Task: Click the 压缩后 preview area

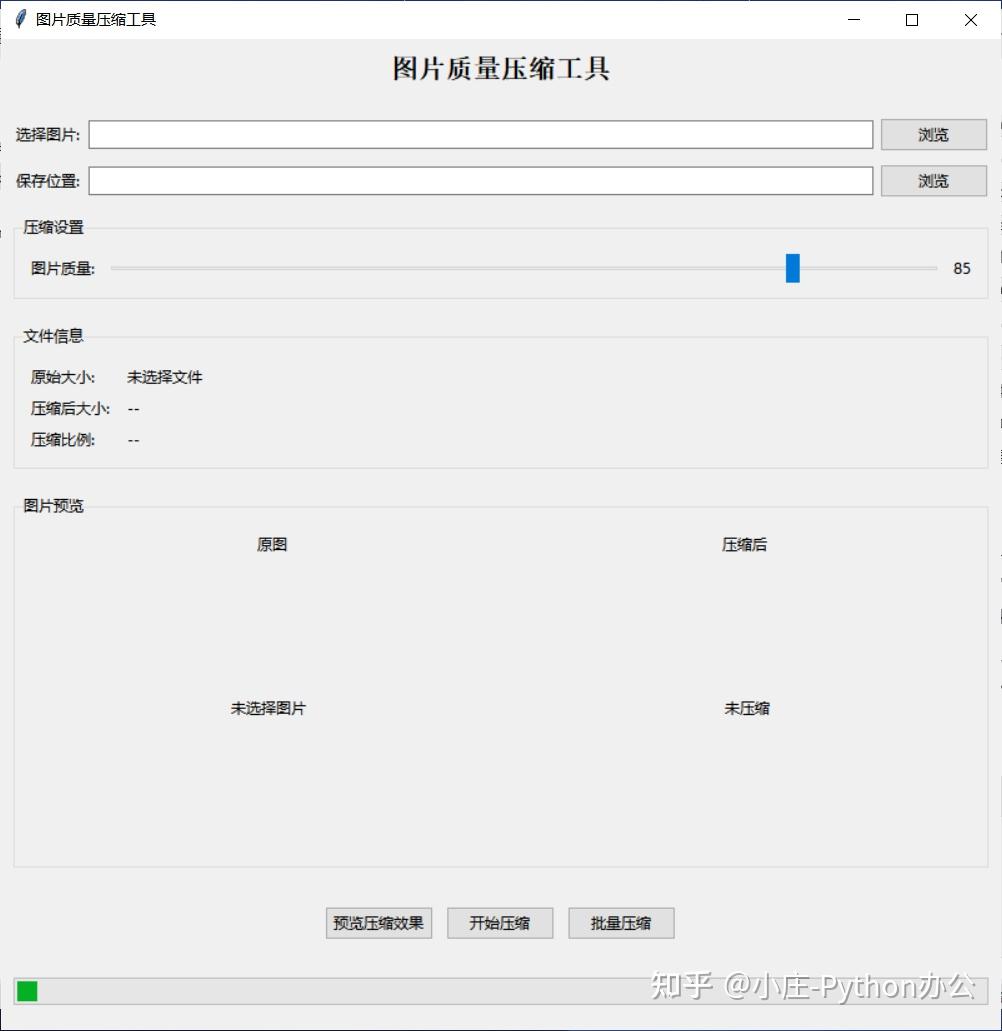Action: [744, 544]
